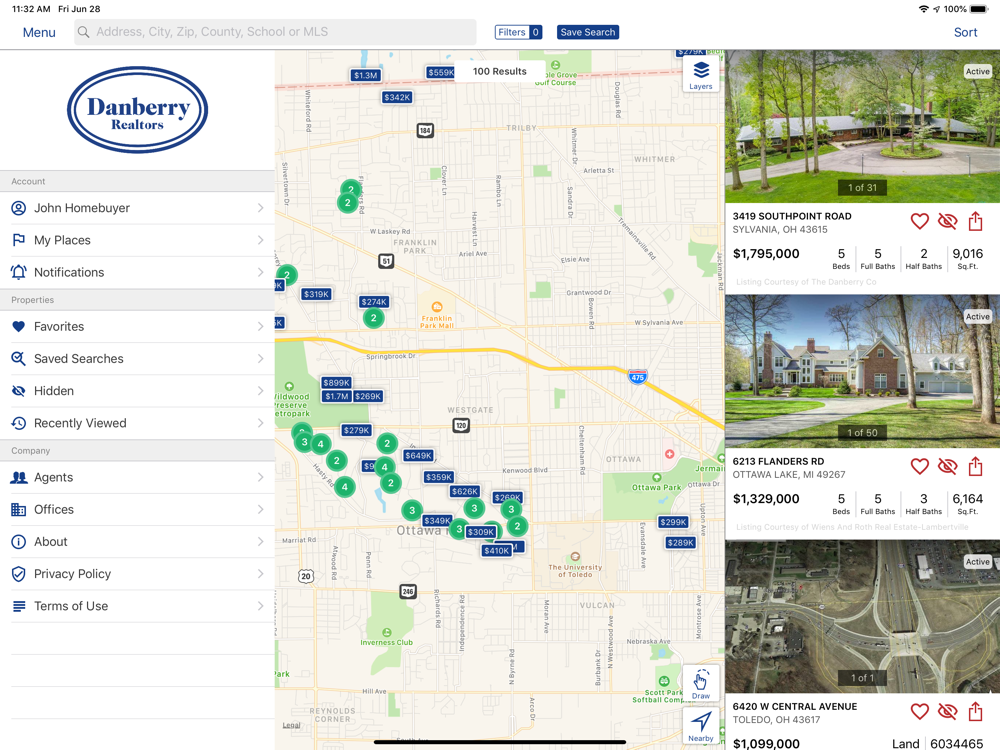Click the Notifications bell icon
This screenshot has width=1000, height=750.
tap(18, 272)
